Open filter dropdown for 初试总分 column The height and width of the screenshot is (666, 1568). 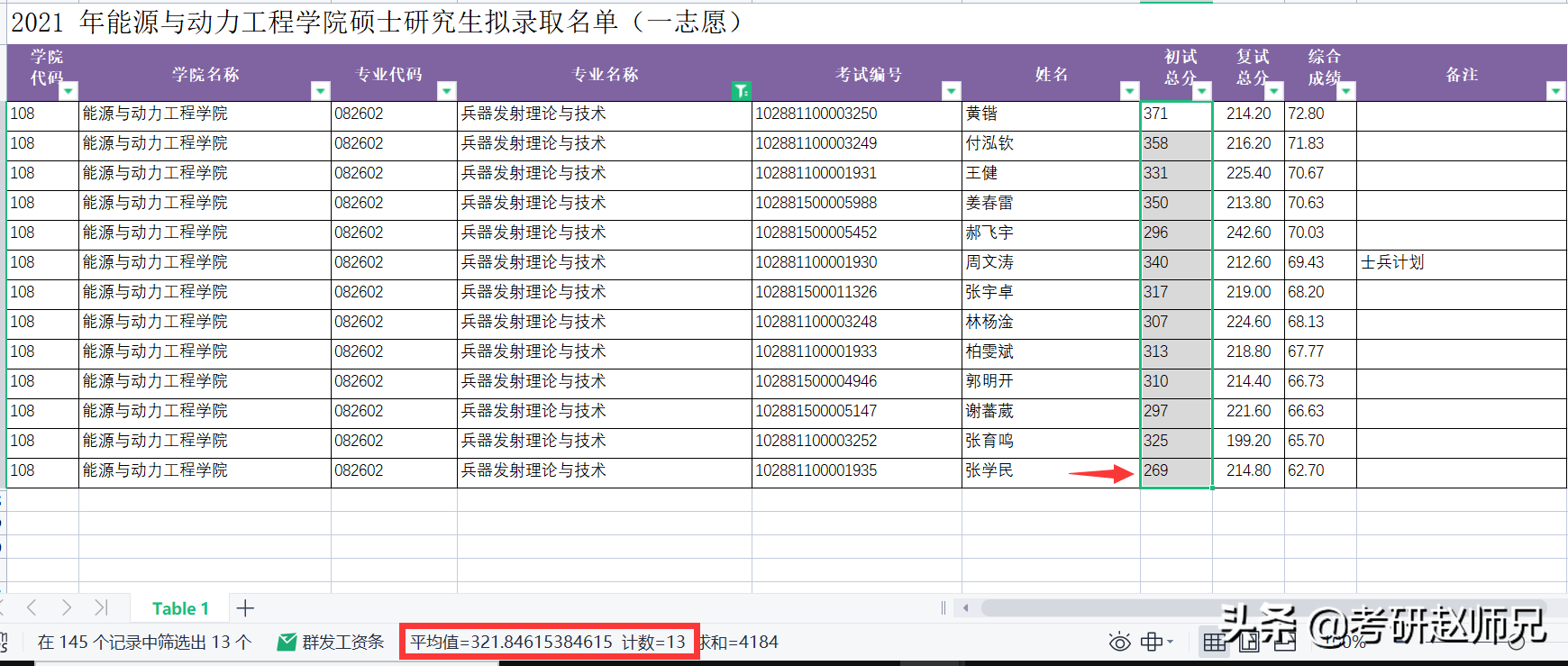1202,91
